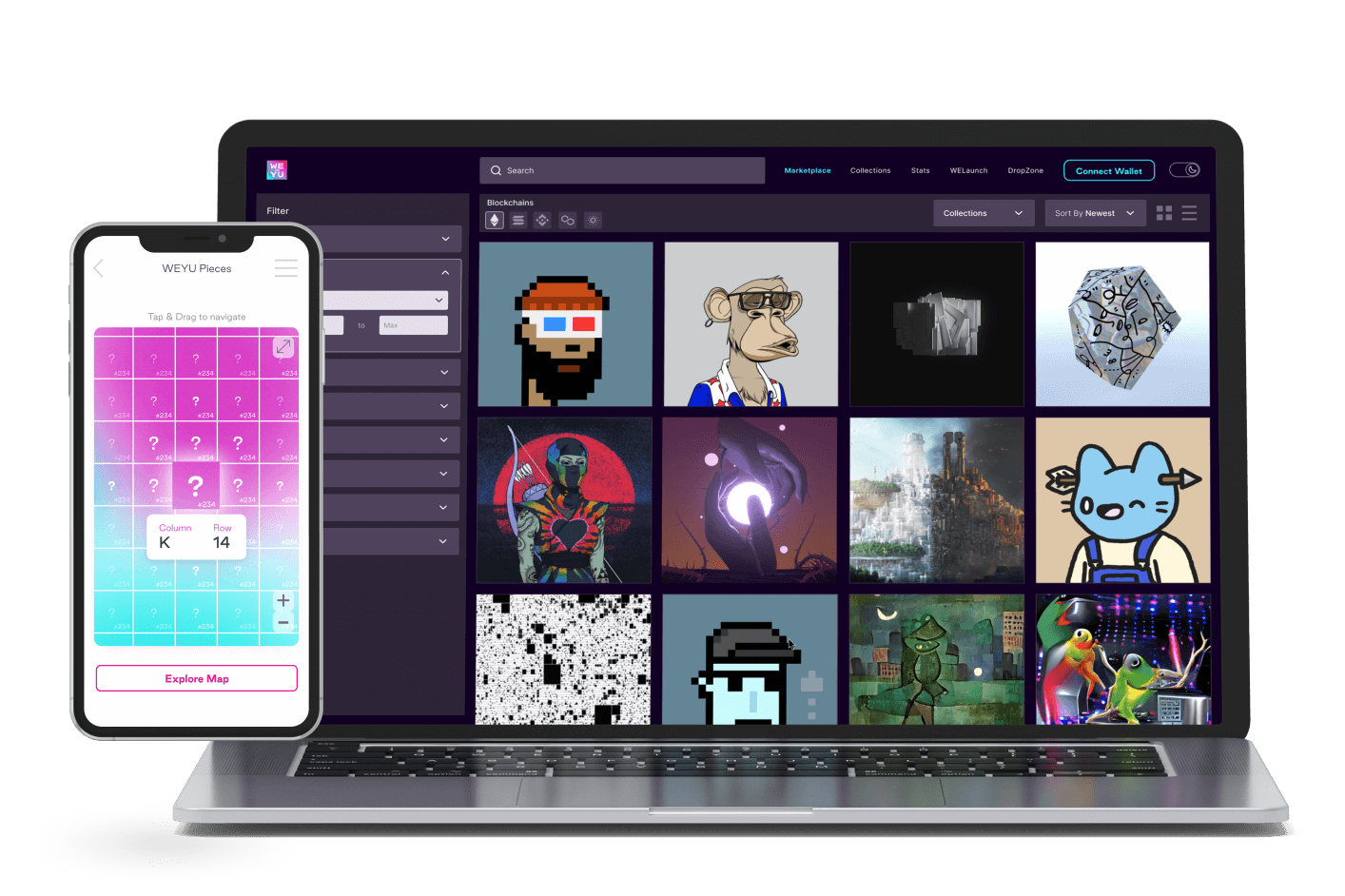Image resolution: width=1345 pixels, height=896 pixels.
Task: Open the Collections dropdown
Action: 983,213
